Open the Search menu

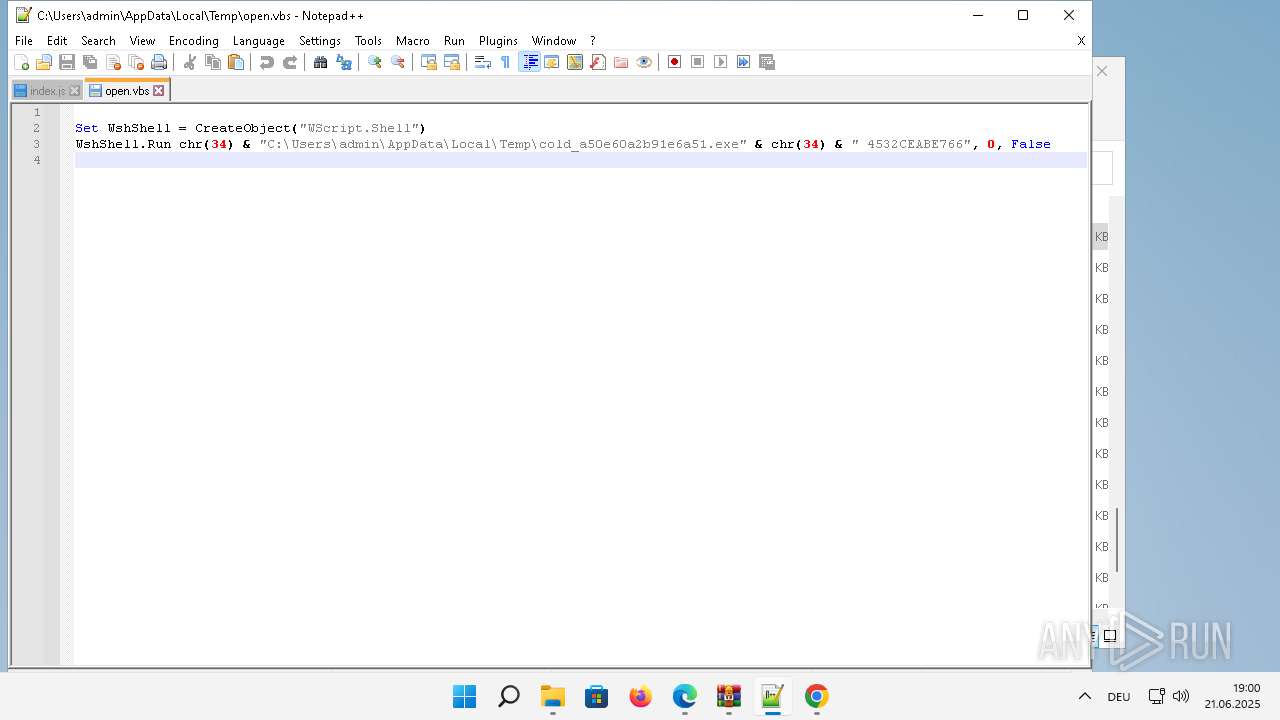click(98, 41)
